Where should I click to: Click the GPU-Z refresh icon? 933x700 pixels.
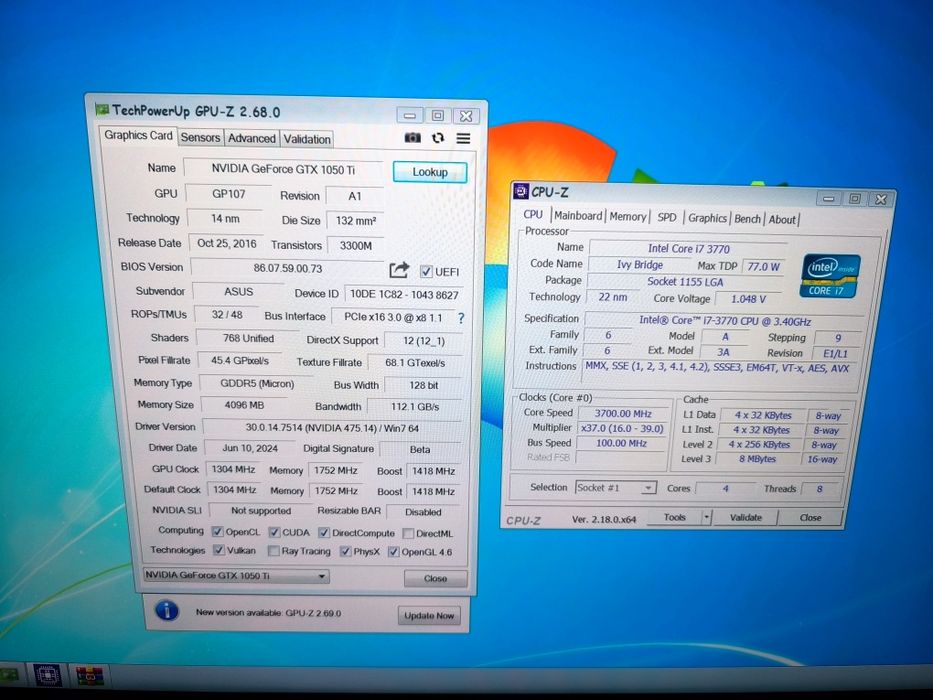click(438, 138)
